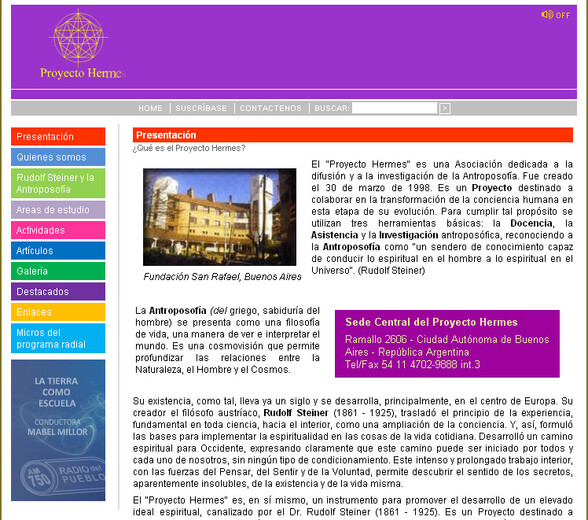The image size is (588, 520).
Task: Select Presentación in the sidebar
Action: coord(58,136)
